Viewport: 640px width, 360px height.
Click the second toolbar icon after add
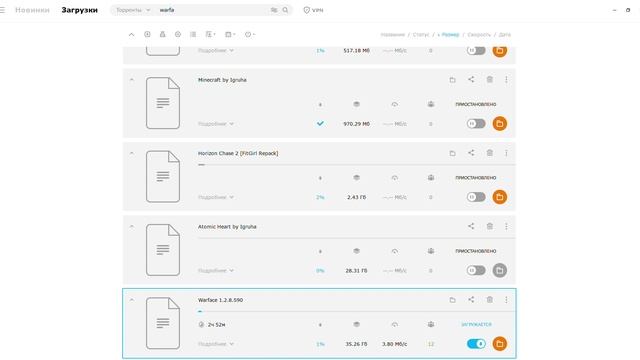(x=162, y=34)
